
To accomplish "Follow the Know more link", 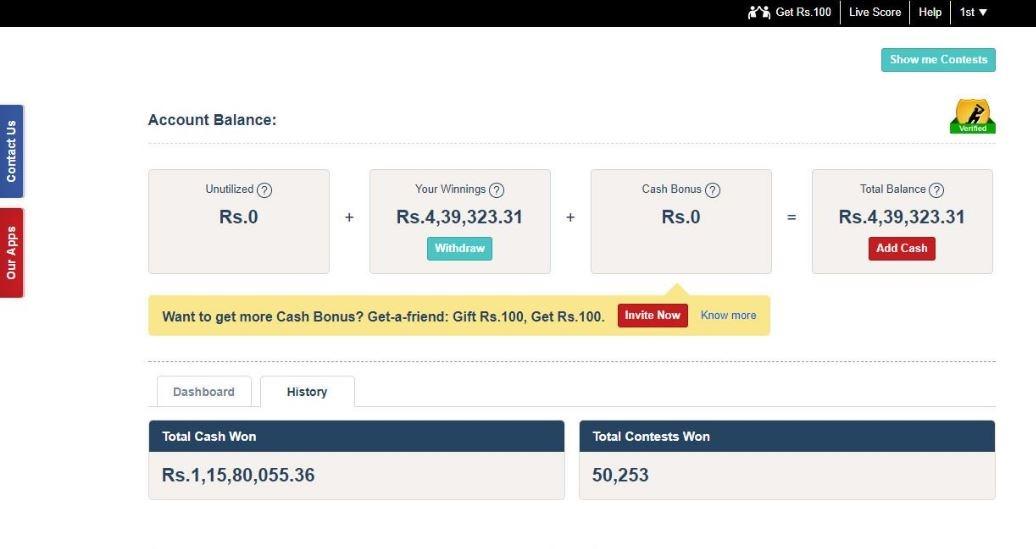I will (x=728, y=315).
